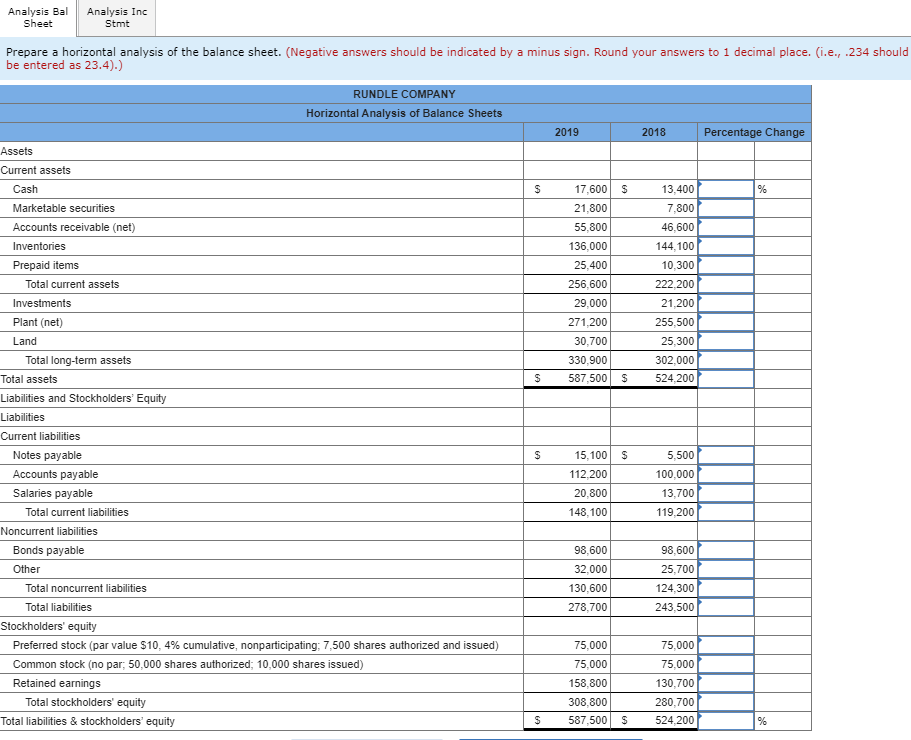Image resolution: width=911 pixels, height=740 pixels.
Task: Click the Cash percentage change input field
Action: (x=726, y=189)
